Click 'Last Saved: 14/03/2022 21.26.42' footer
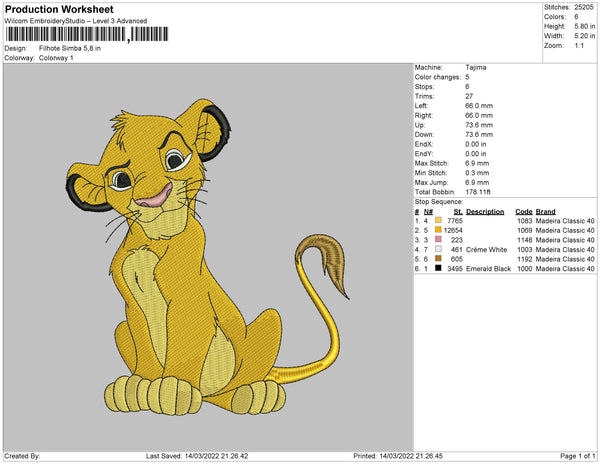The image size is (600, 464). [x=197, y=456]
